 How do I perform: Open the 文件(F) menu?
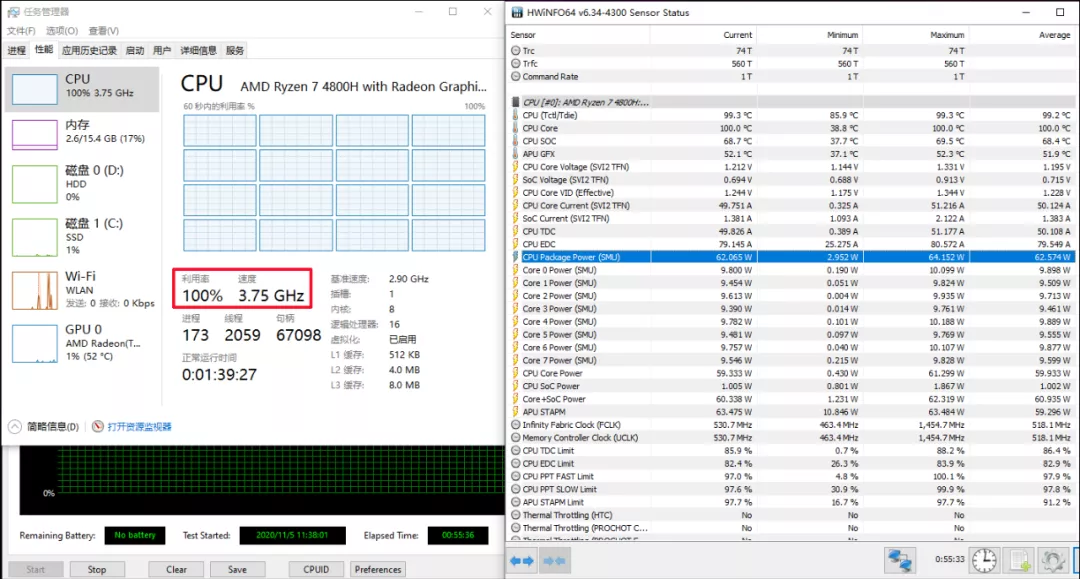pos(21,31)
